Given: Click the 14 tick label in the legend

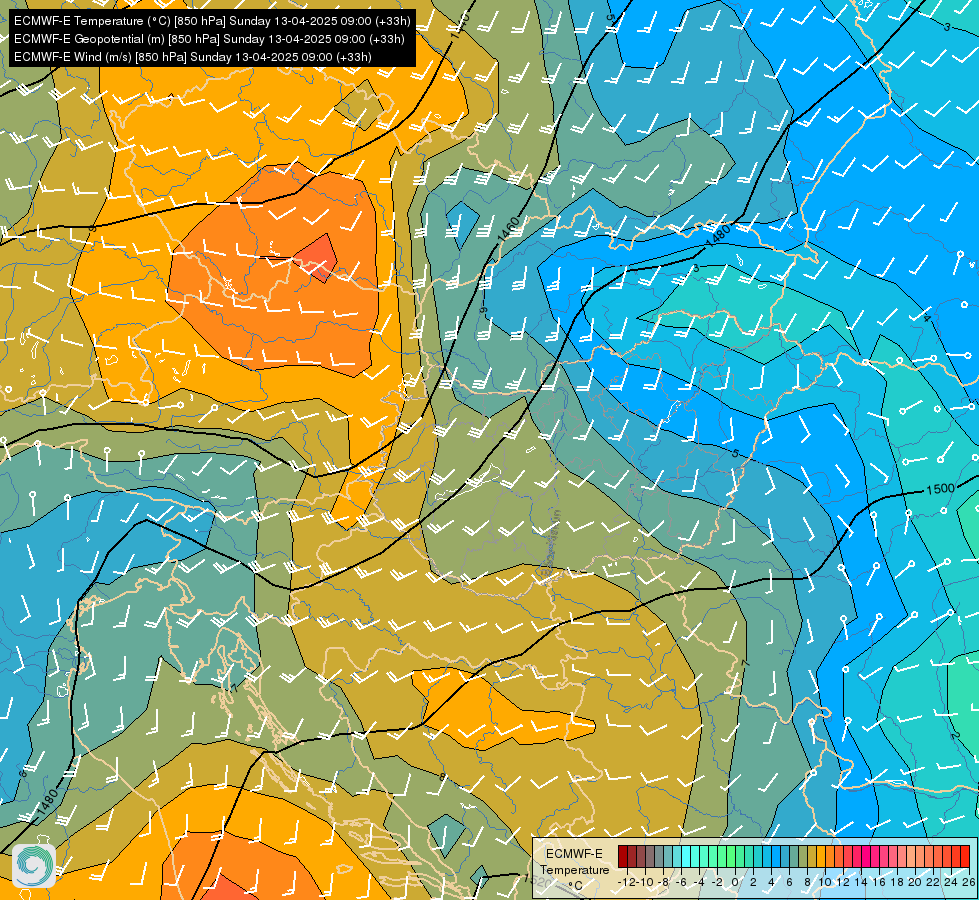Looking at the screenshot, I should pyautogui.click(x=861, y=882).
